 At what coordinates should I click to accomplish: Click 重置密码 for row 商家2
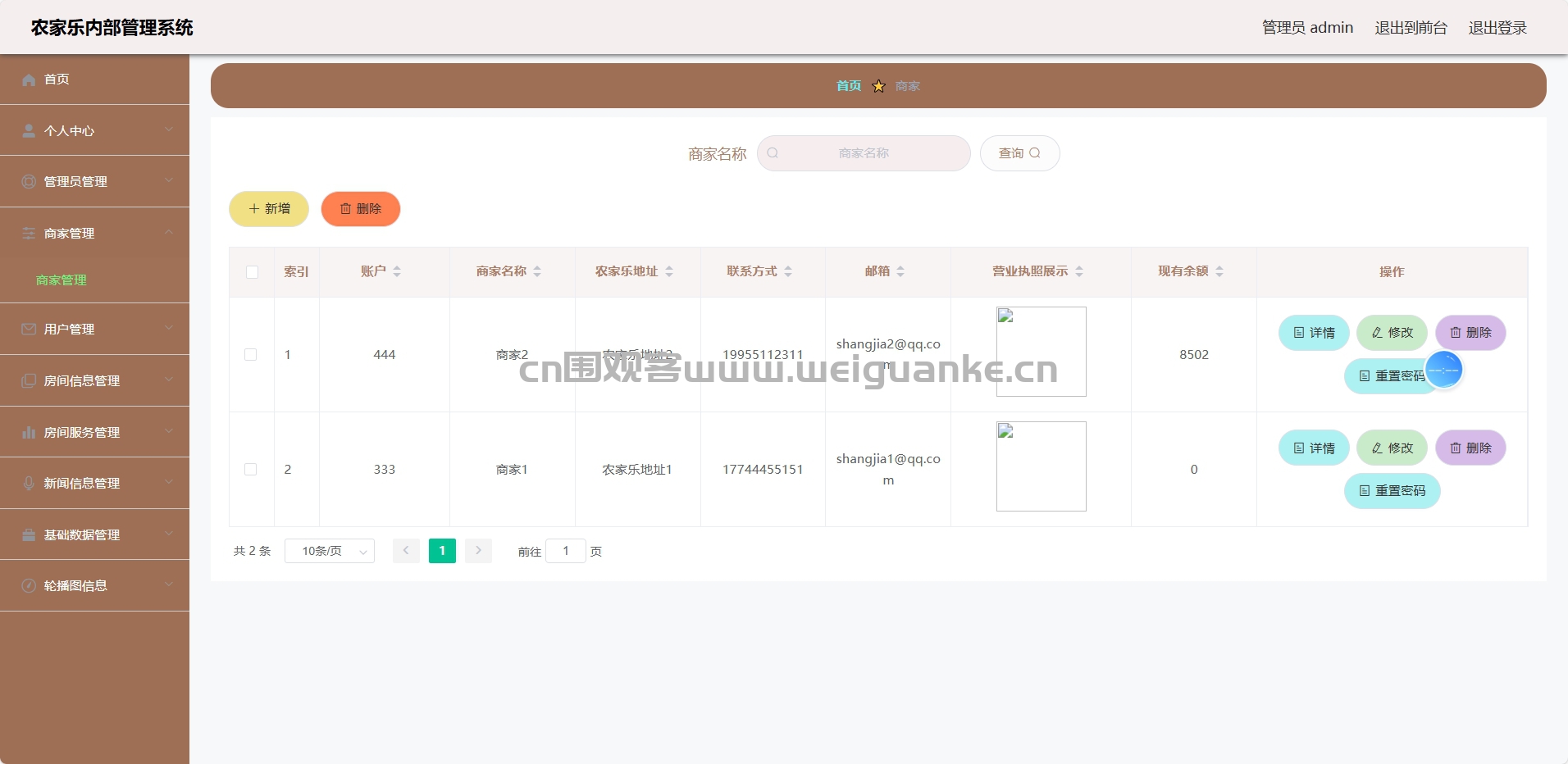click(1393, 376)
